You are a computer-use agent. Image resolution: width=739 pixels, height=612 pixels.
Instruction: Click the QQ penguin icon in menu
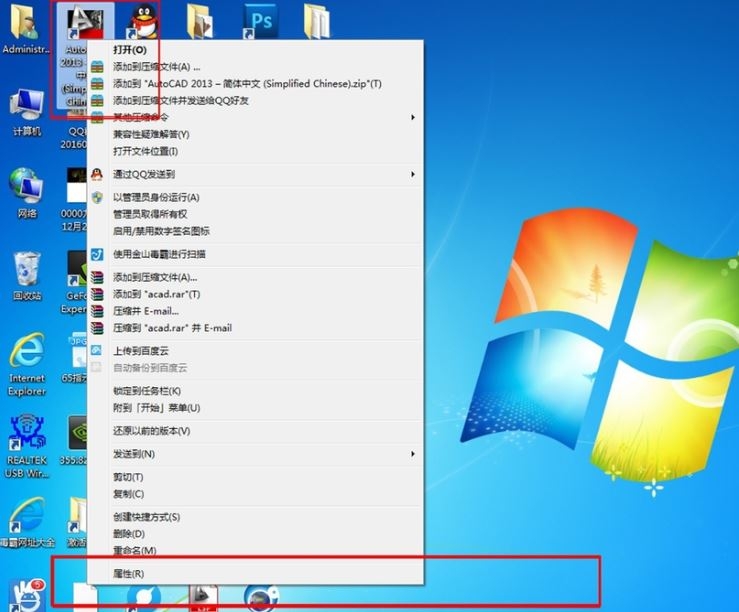(x=97, y=174)
